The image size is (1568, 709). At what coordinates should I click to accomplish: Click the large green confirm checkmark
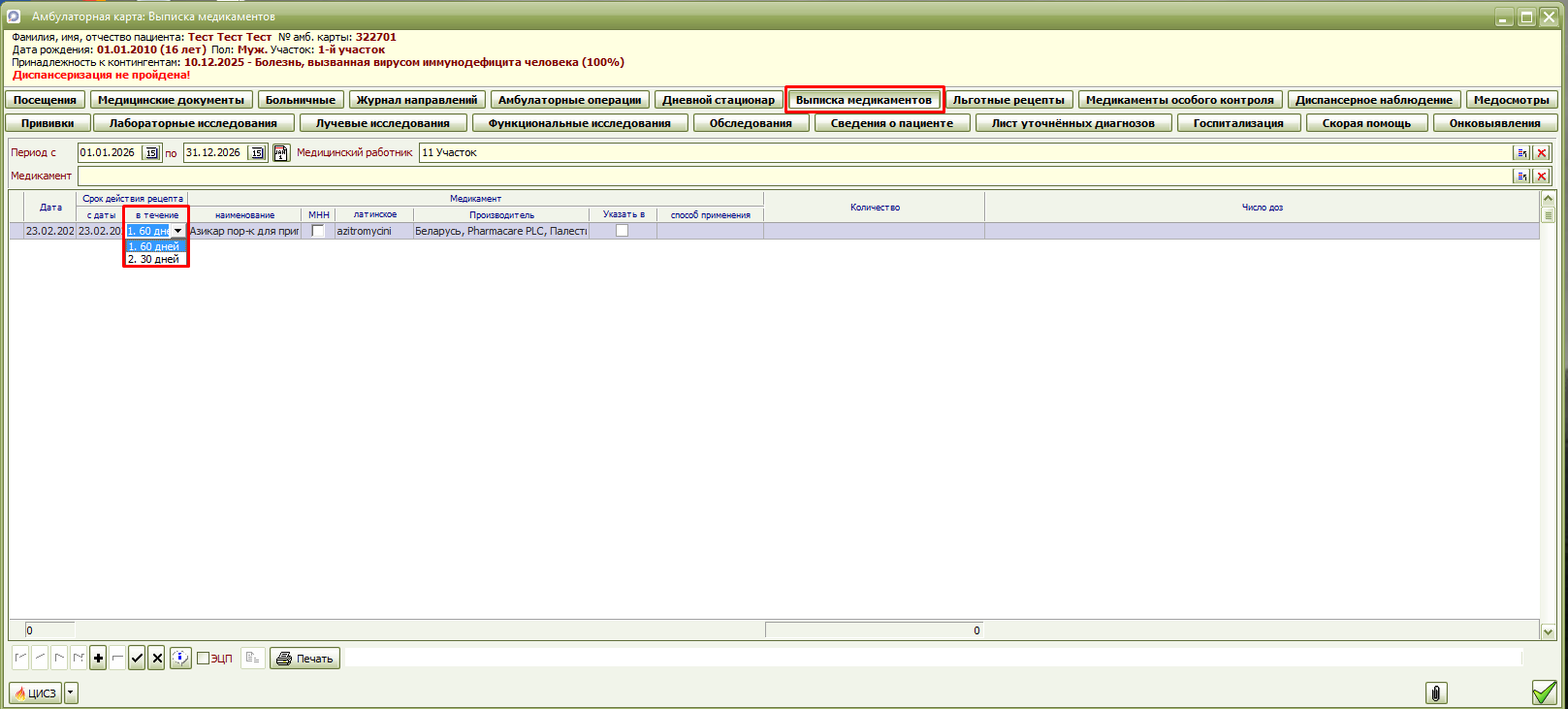click(1544, 693)
